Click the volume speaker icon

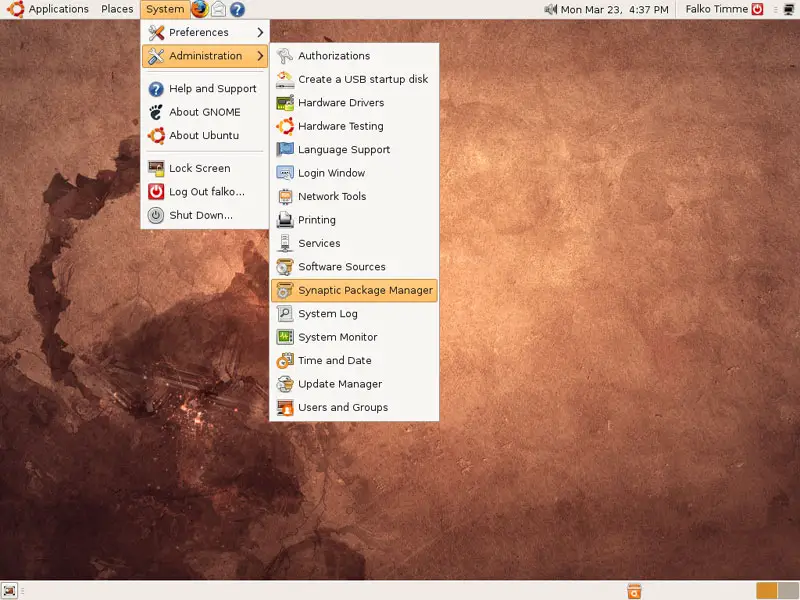pos(551,9)
